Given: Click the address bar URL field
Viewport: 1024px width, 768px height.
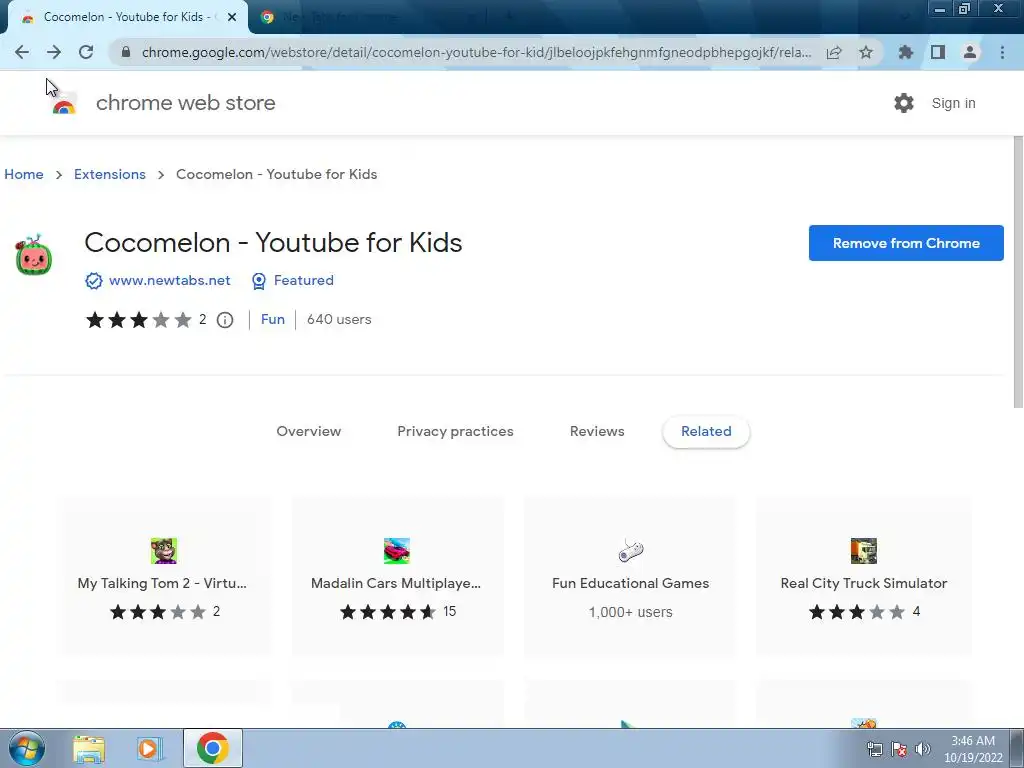Looking at the screenshot, I should pyautogui.click(x=476, y=52).
